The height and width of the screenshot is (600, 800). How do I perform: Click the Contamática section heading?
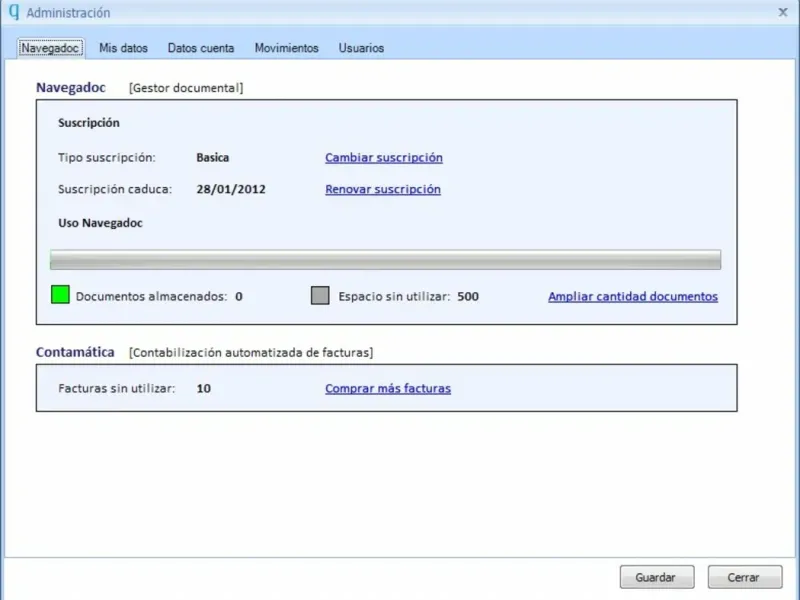75,352
